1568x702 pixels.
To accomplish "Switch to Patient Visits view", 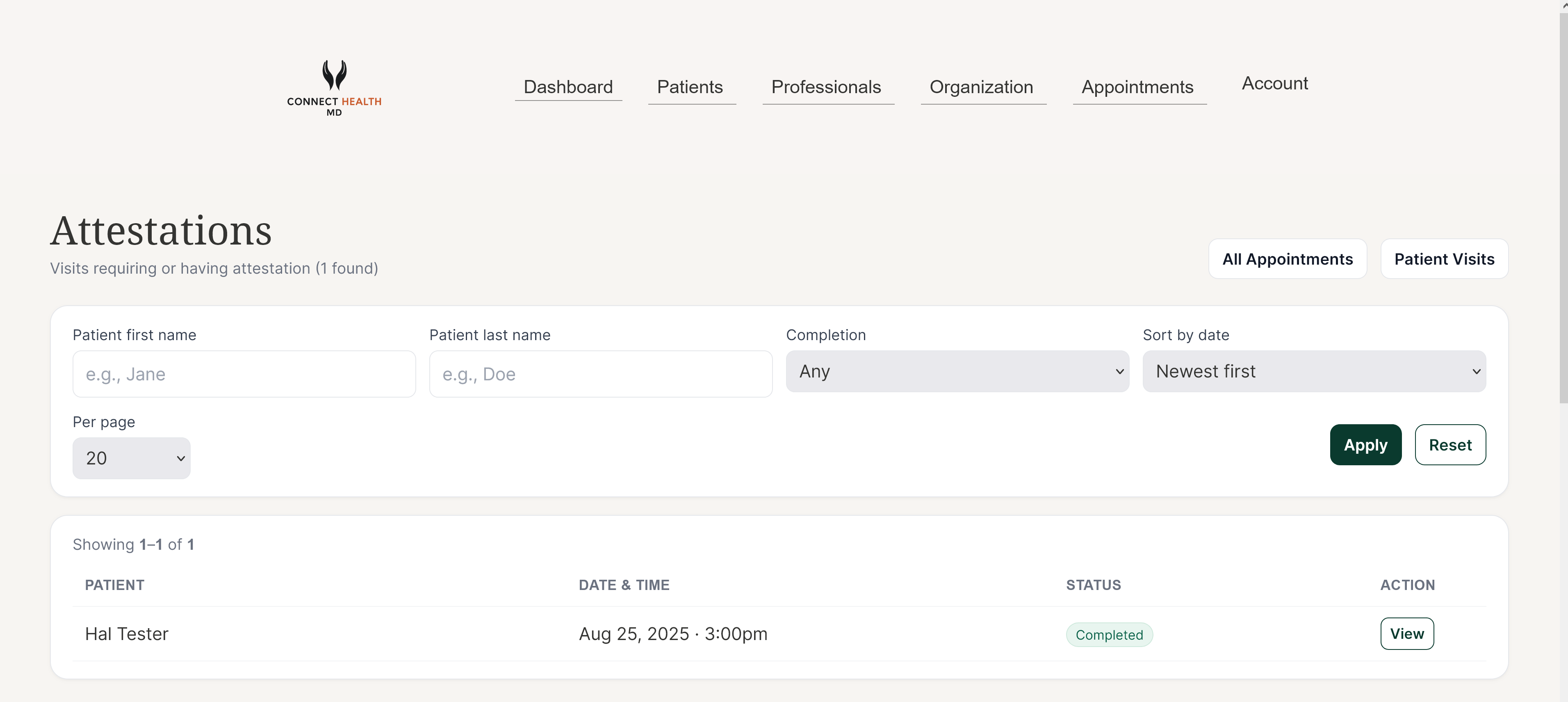I will (1445, 258).
